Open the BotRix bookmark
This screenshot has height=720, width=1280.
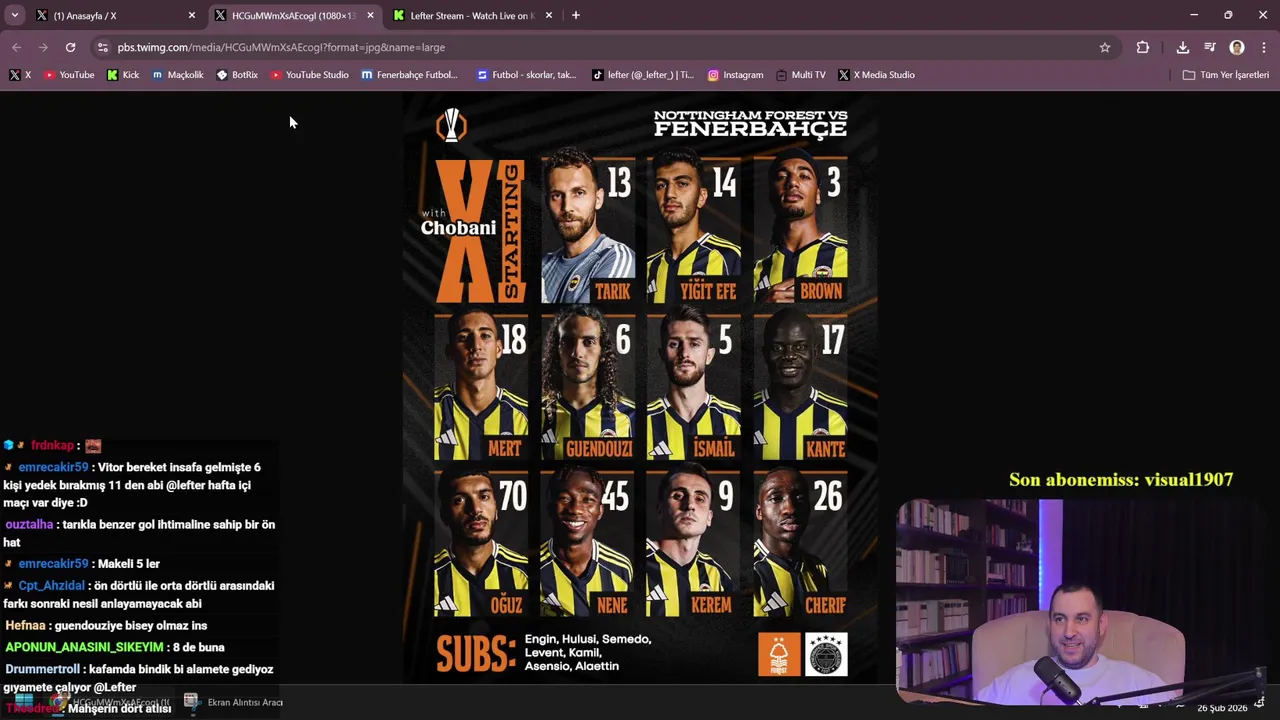coord(237,75)
